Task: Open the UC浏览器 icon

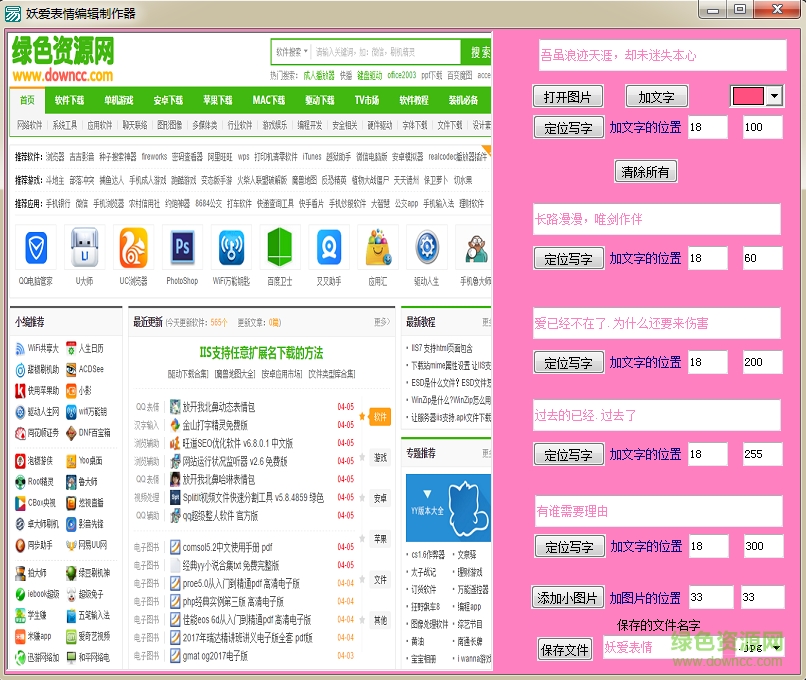Action: coord(133,248)
